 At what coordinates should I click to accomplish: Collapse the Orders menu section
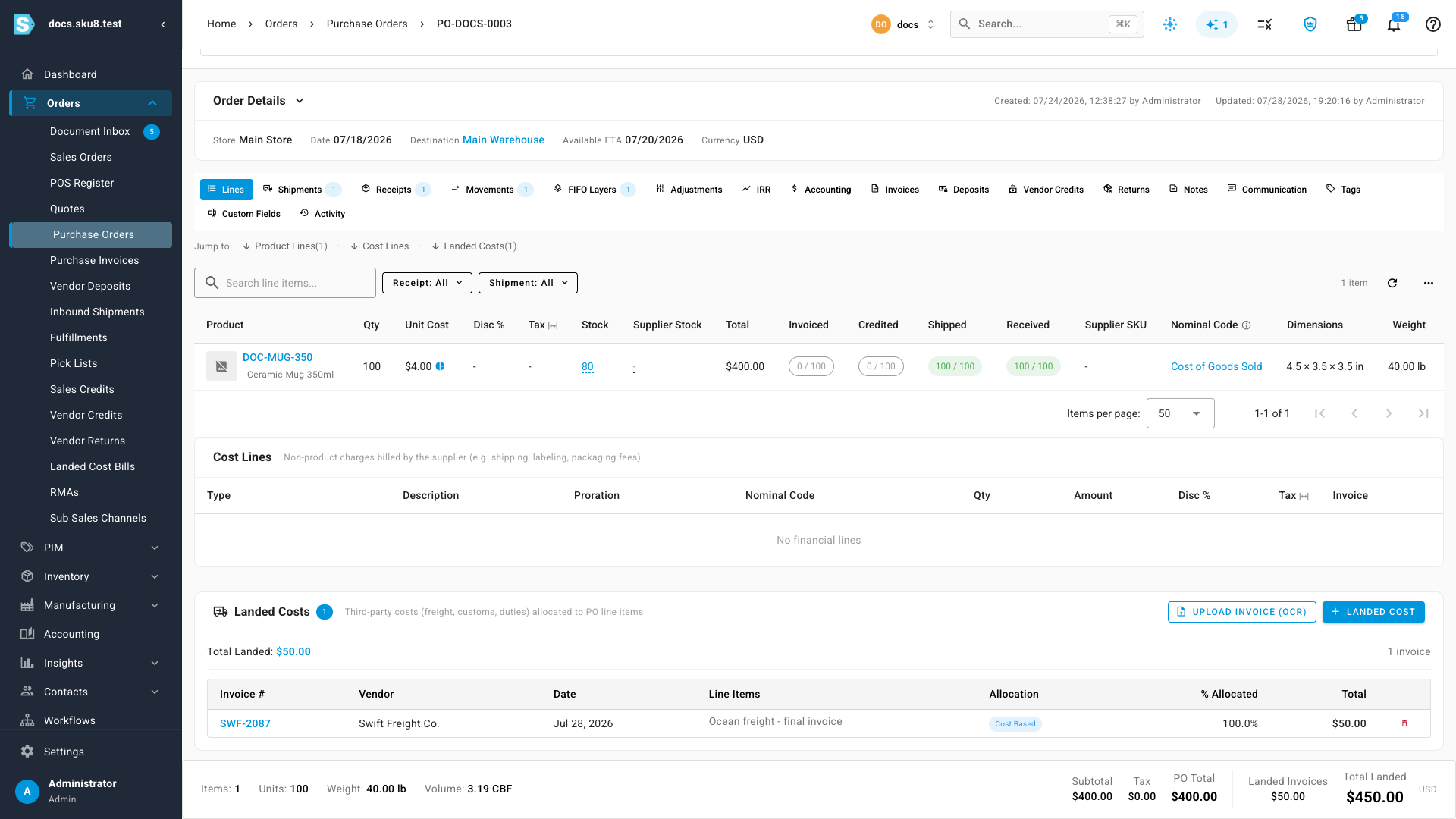click(152, 103)
